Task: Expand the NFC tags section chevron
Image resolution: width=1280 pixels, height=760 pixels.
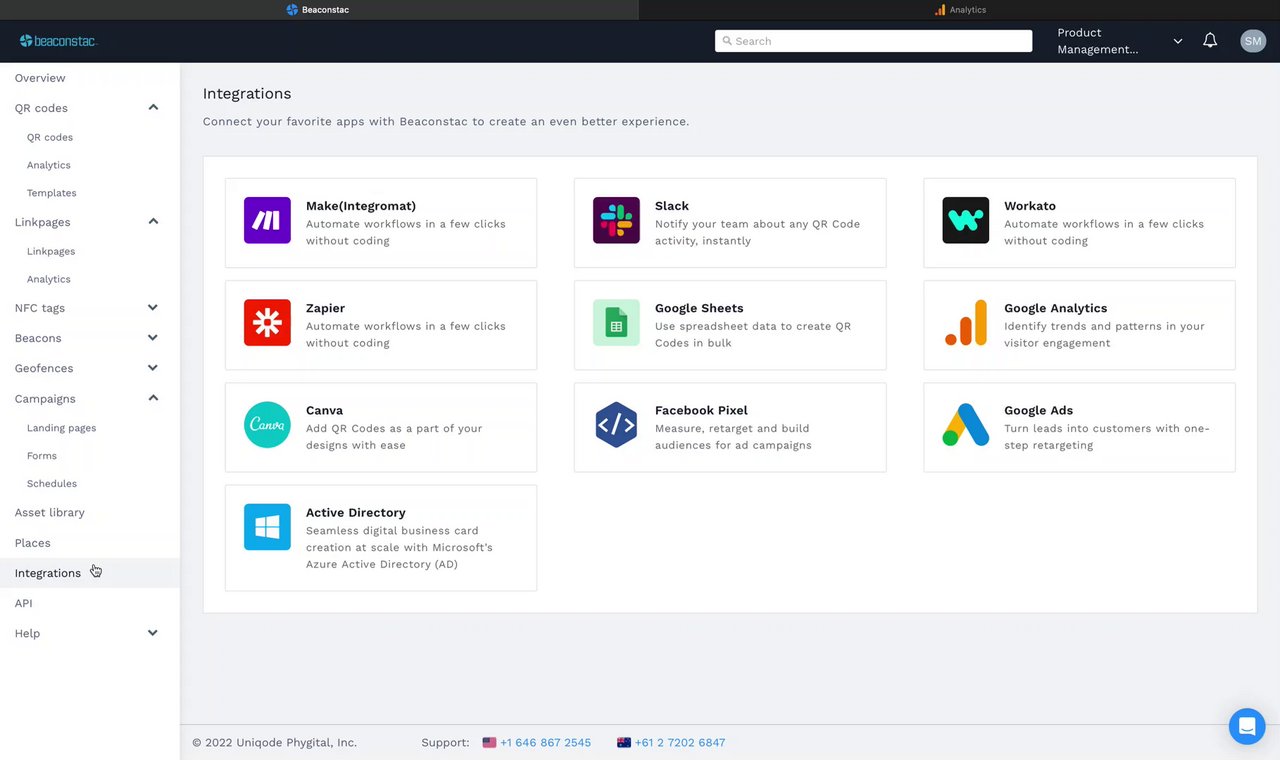Action: (153, 308)
